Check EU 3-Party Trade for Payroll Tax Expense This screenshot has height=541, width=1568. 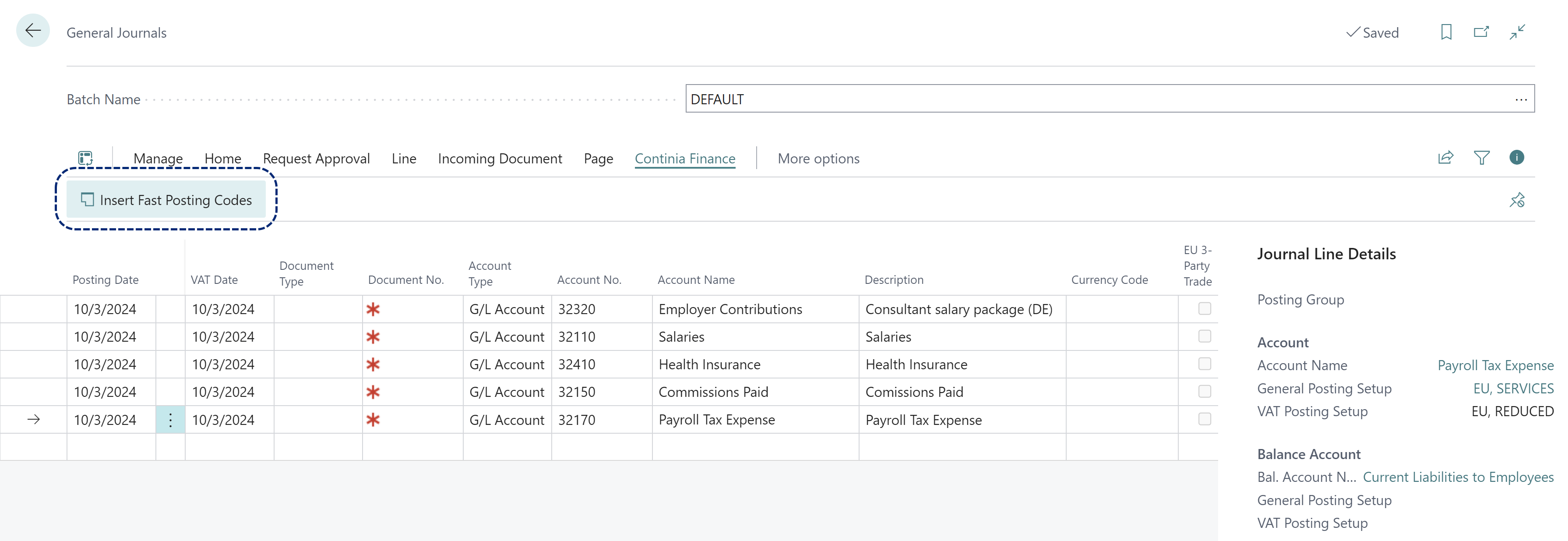pos(1205,419)
